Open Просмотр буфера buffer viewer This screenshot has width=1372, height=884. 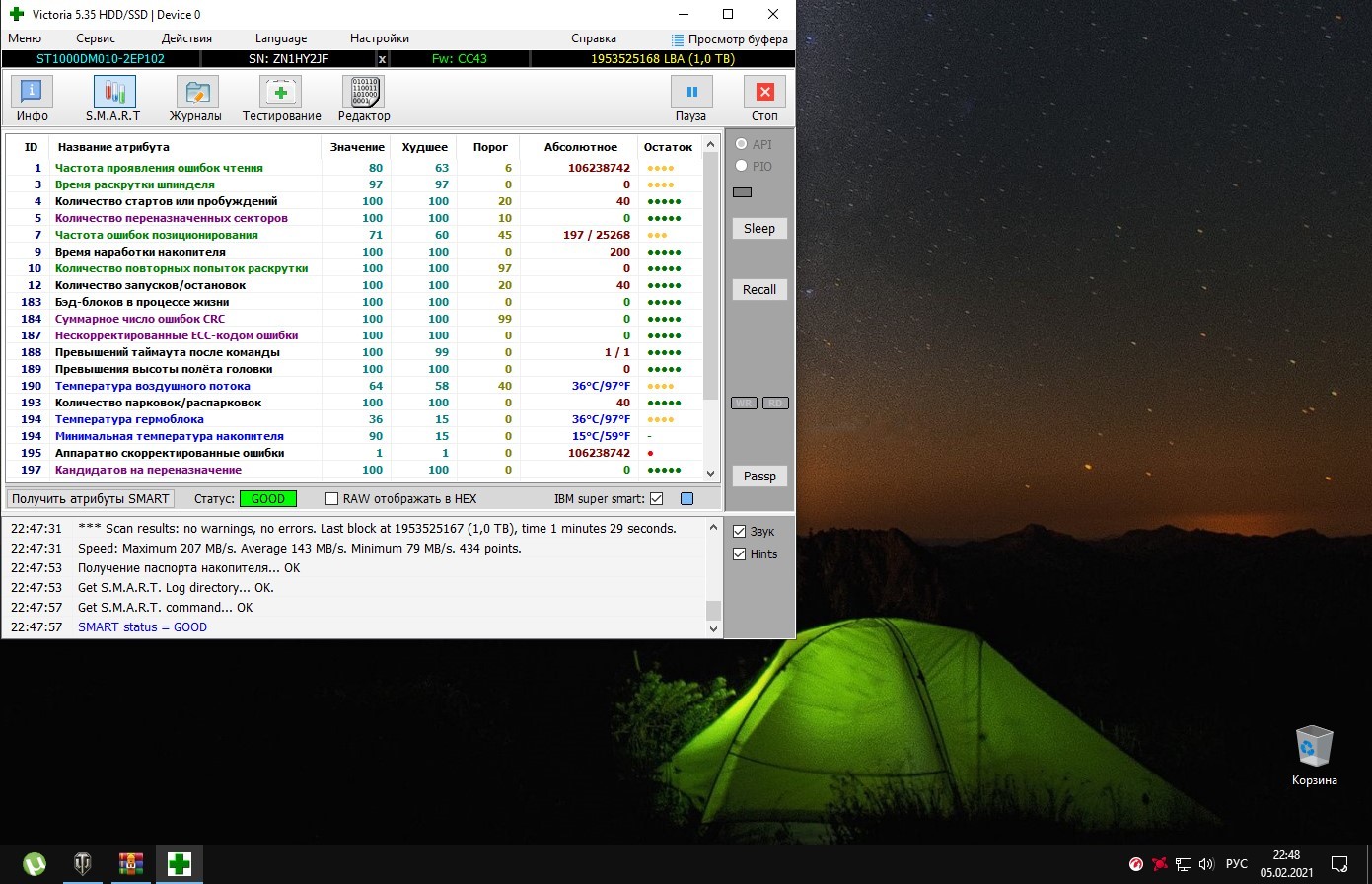click(x=730, y=39)
